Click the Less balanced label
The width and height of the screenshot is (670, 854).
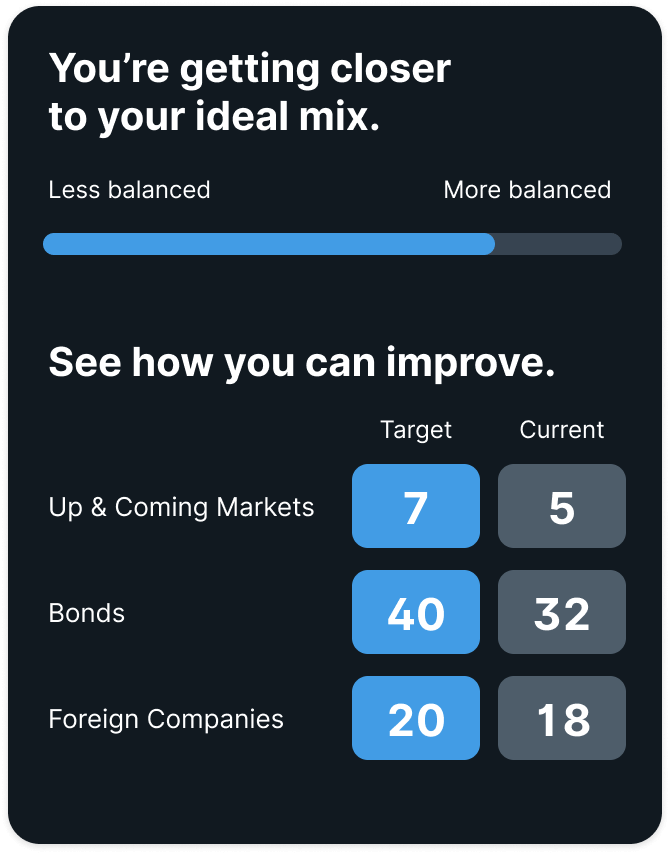click(129, 190)
